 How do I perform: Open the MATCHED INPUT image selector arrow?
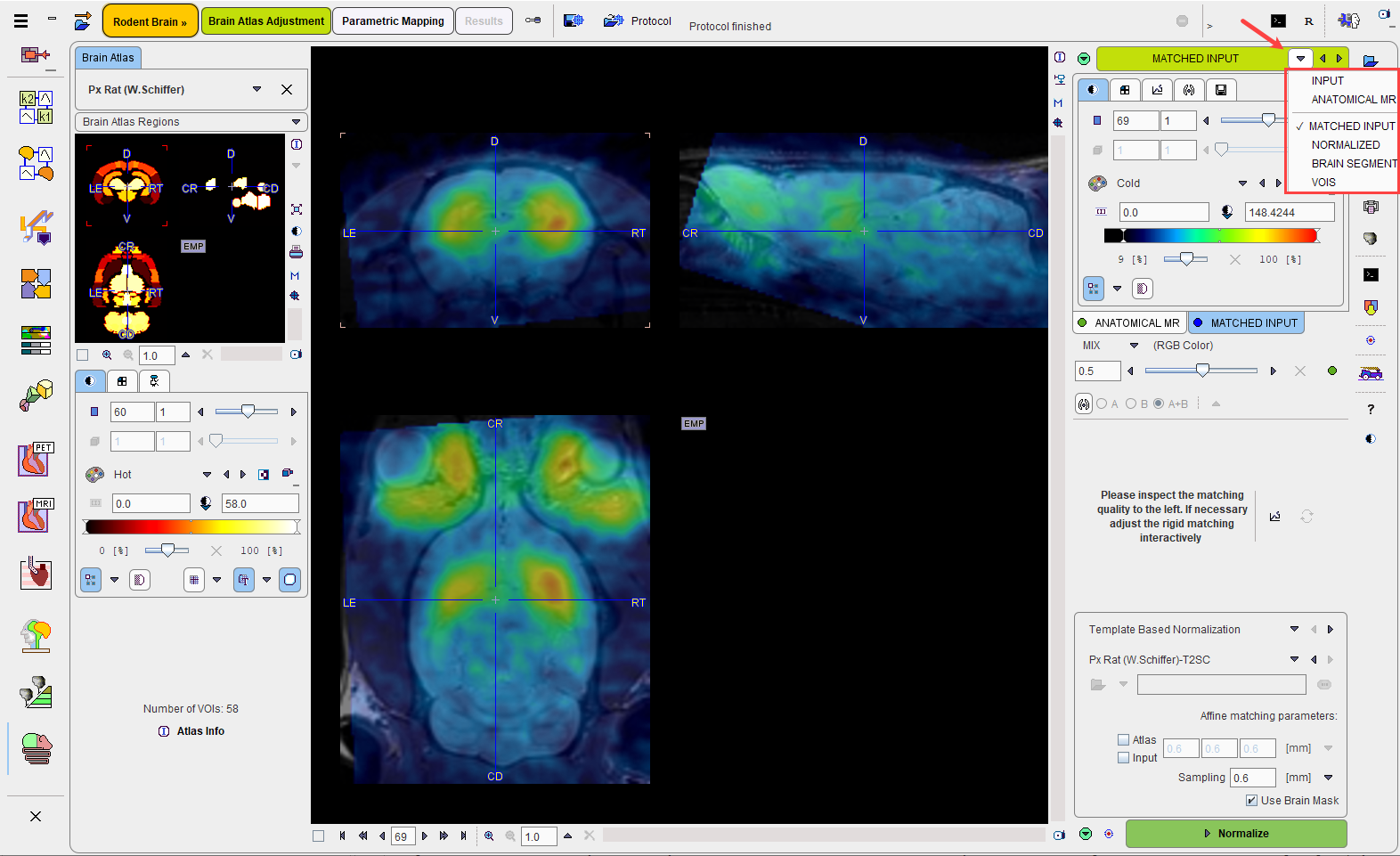(x=1300, y=59)
